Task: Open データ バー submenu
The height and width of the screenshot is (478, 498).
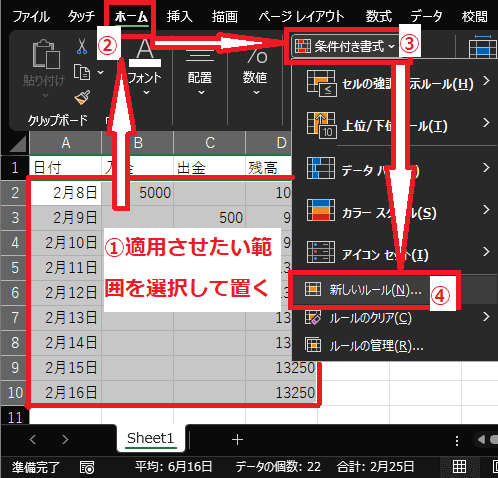Action: point(395,169)
